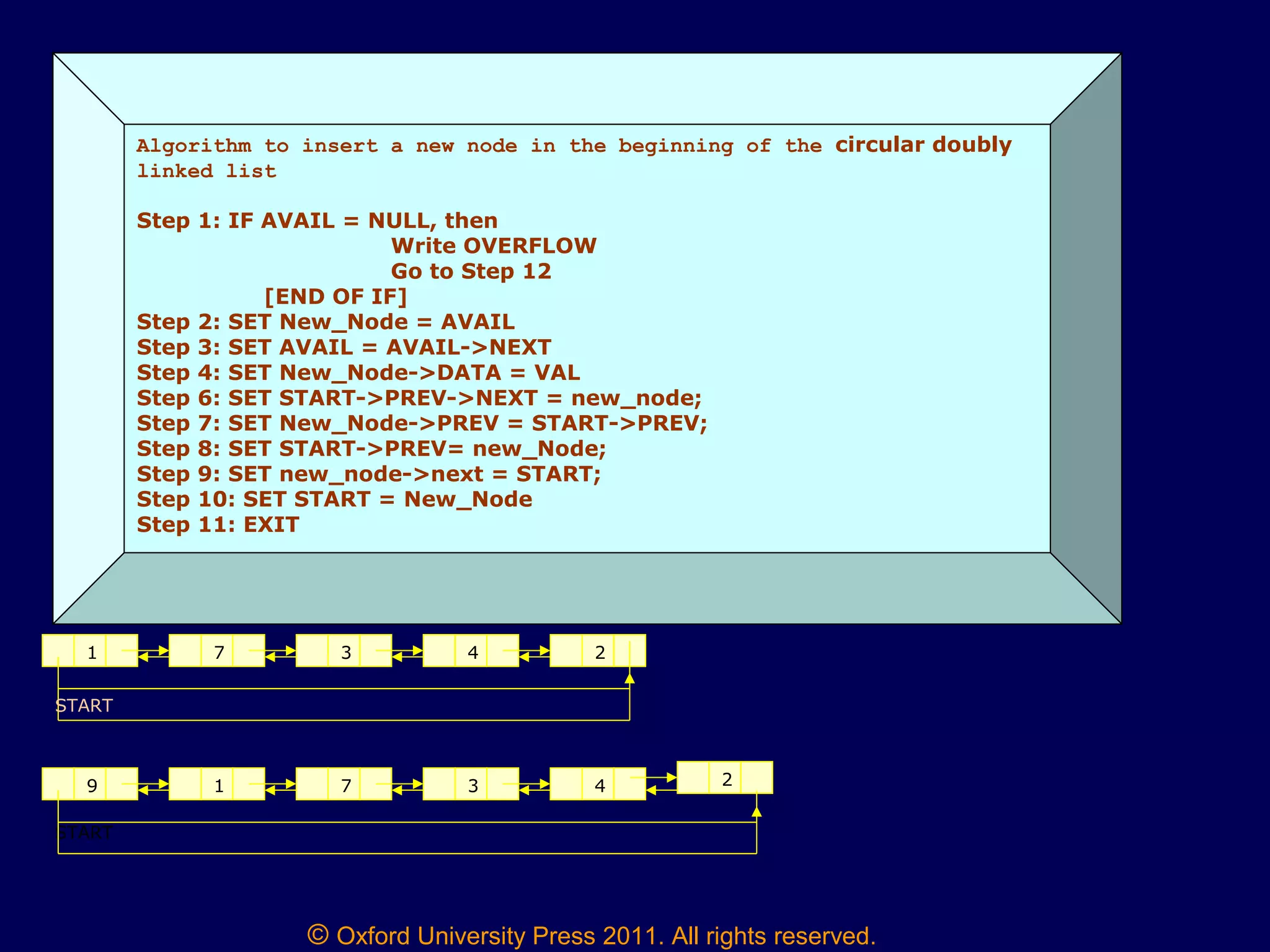Click the second-row node with value 7
The image size is (1270, 952).
click(x=345, y=784)
